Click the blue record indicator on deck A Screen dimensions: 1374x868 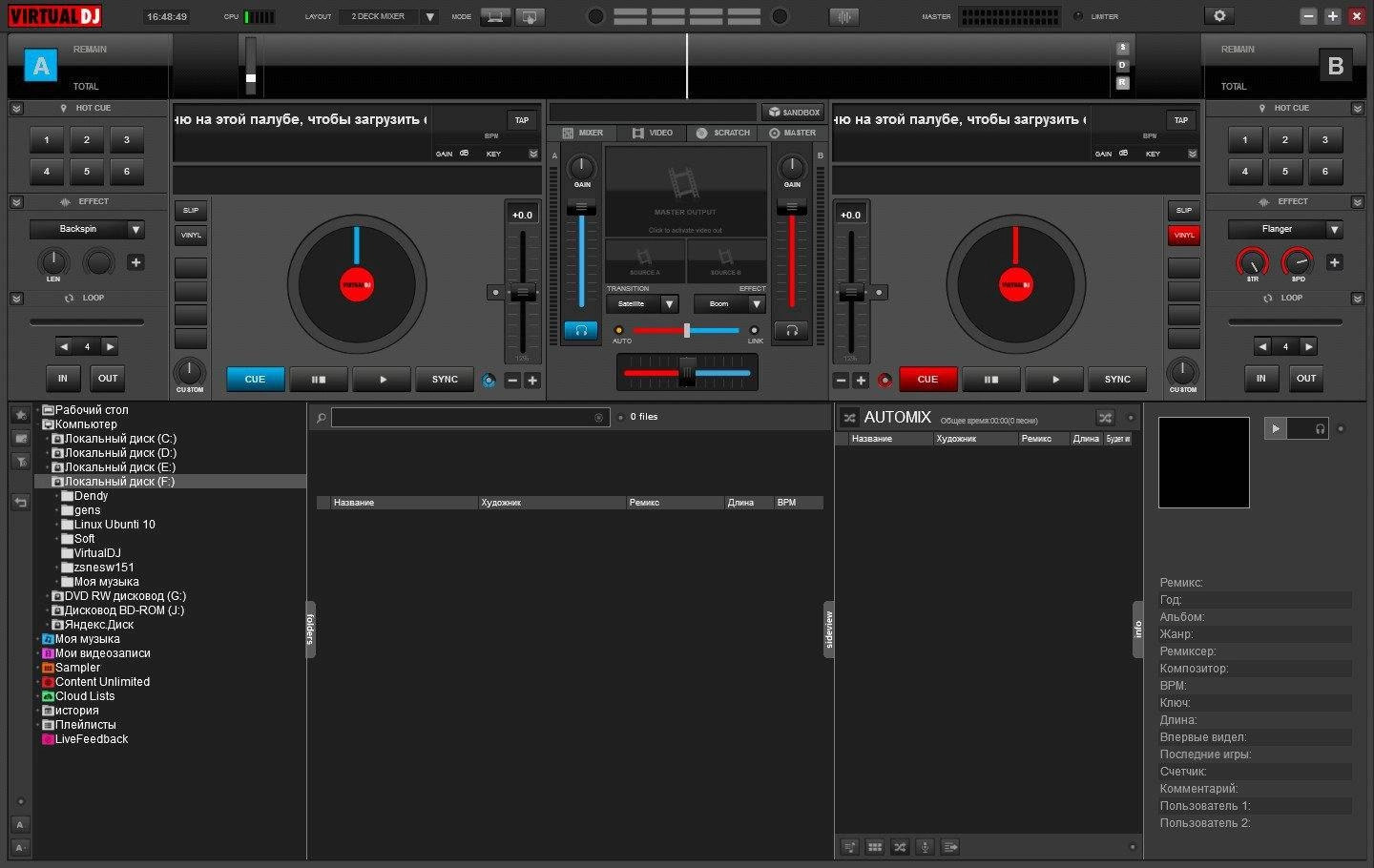click(x=489, y=380)
